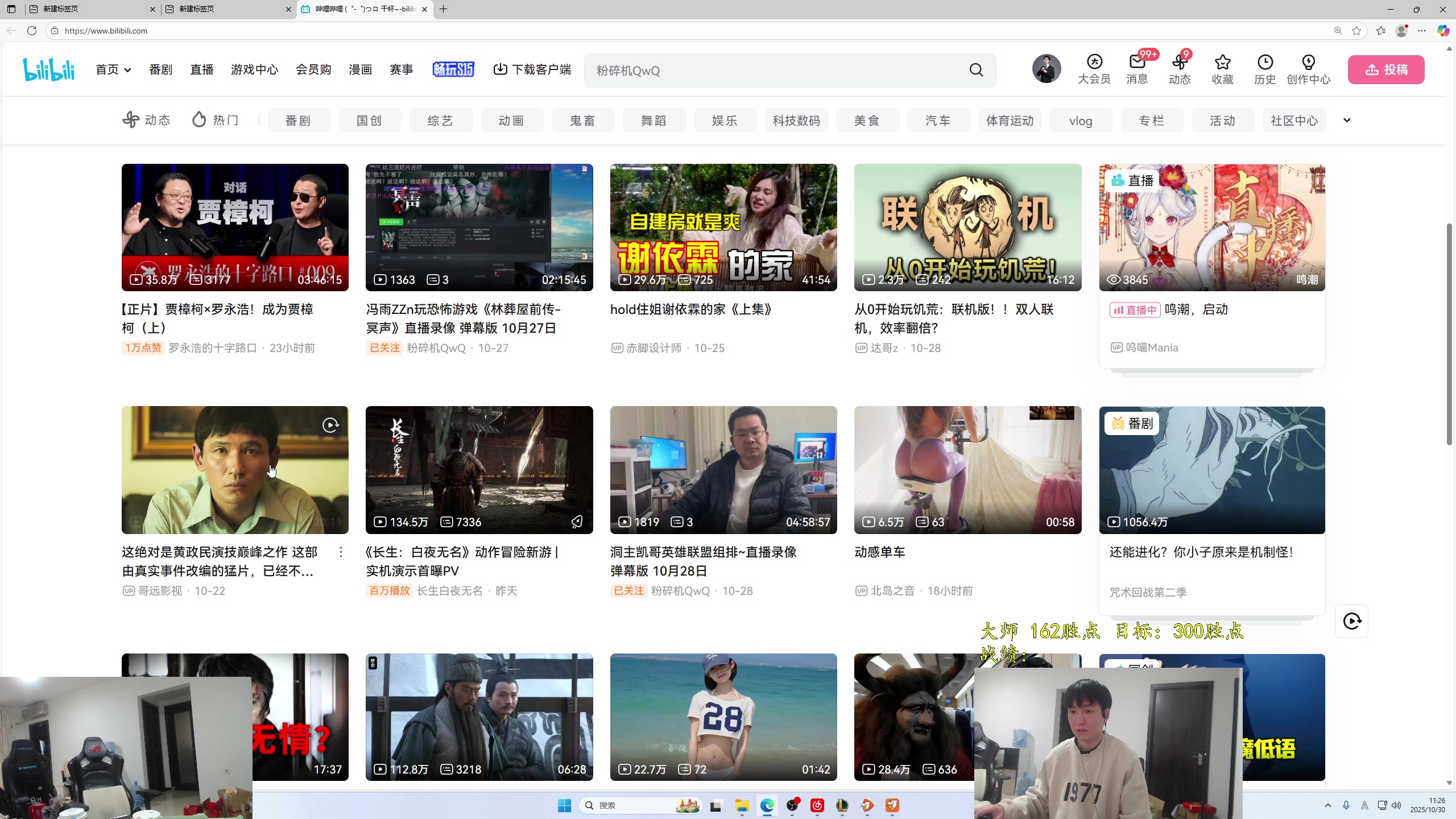Expand more channel categories chevron
The height and width of the screenshot is (819, 1456).
pyautogui.click(x=1347, y=120)
